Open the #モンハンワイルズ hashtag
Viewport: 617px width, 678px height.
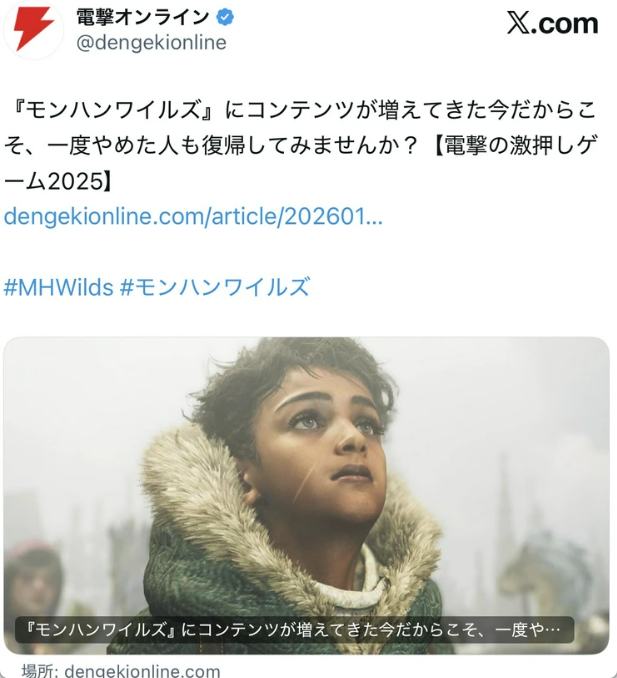point(215,287)
